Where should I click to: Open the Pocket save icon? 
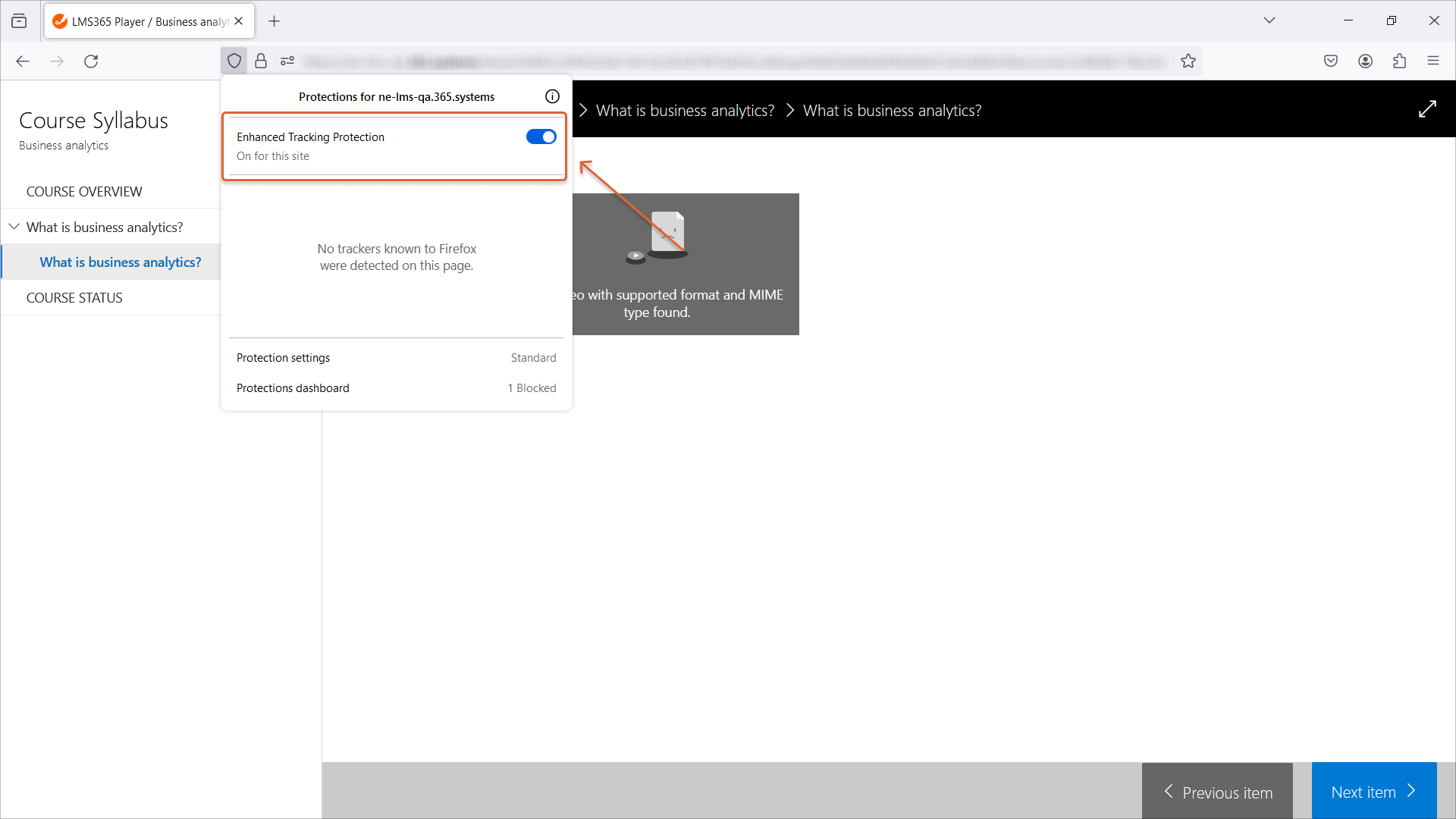(x=1330, y=61)
